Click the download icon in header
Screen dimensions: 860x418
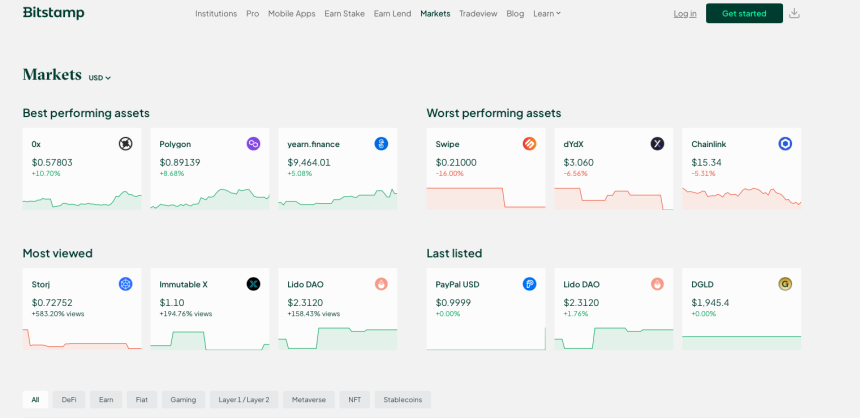pyautogui.click(x=794, y=13)
